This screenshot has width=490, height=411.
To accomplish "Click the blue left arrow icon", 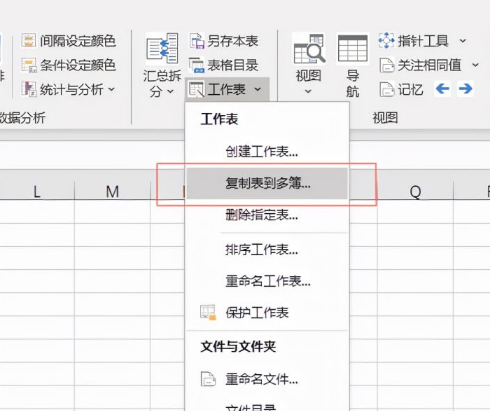I will coord(442,89).
